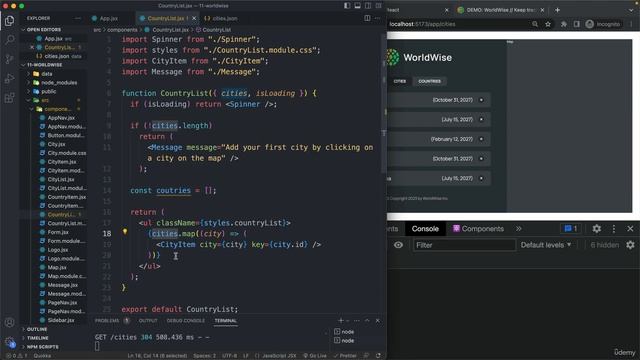Viewport: 640px width, 360px height.
Task: Delete the city dated February 12, 2027
Action: [481, 139]
